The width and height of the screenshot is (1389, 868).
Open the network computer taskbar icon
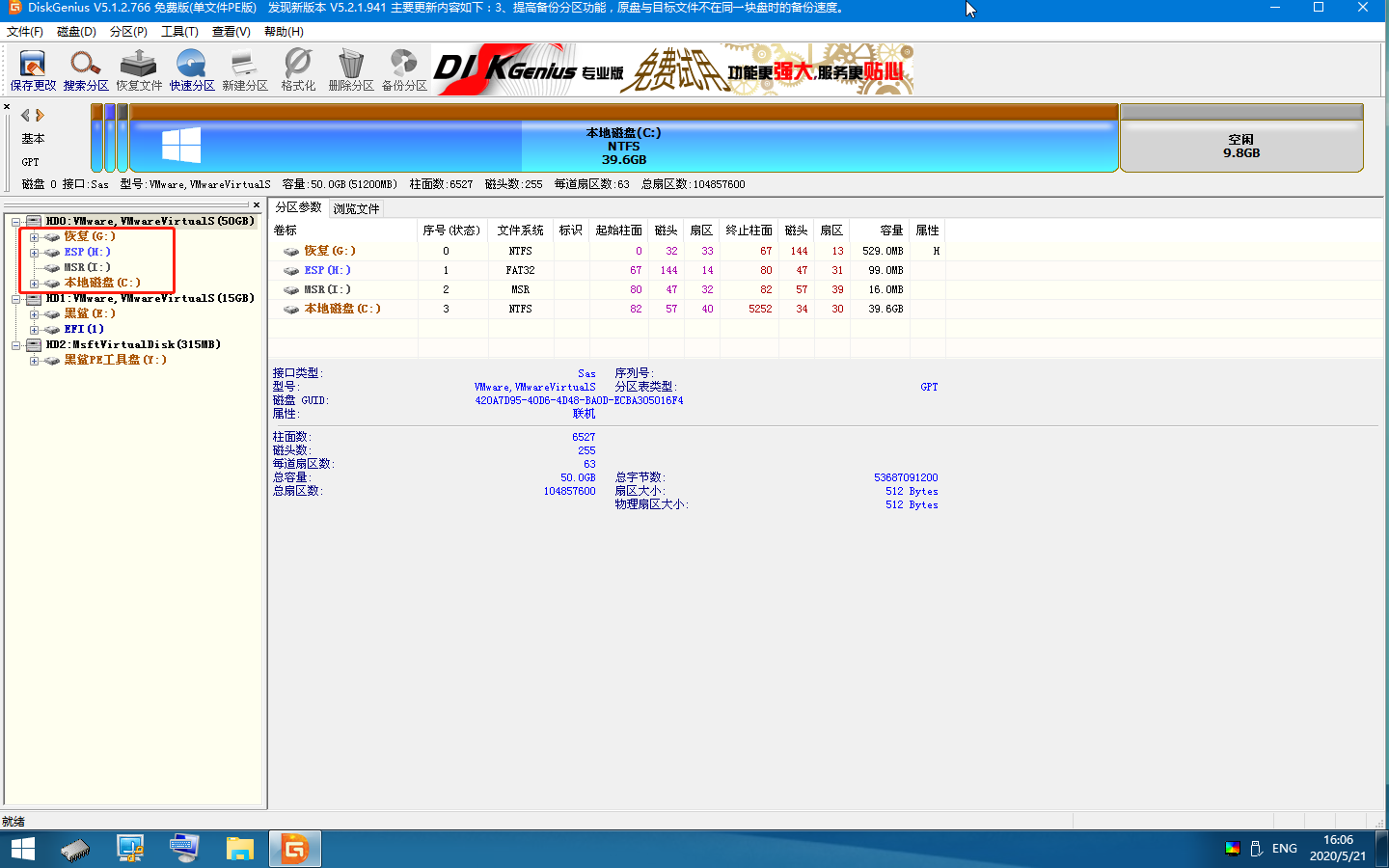pyautogui.click(x=130, y=849)
